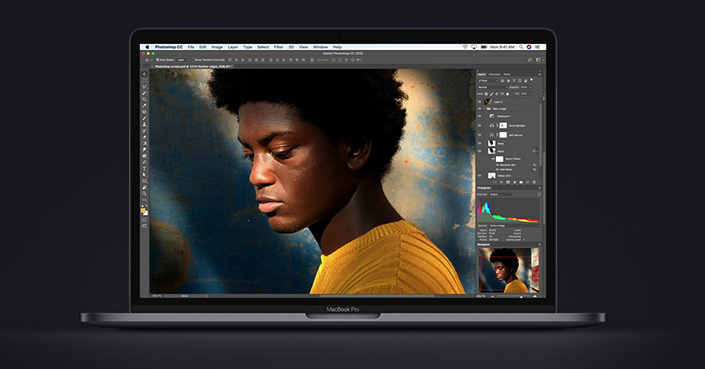Open the Source Entire Image dropdown
The width and height of the screenshot is (705, 369).
click(514, 225)
